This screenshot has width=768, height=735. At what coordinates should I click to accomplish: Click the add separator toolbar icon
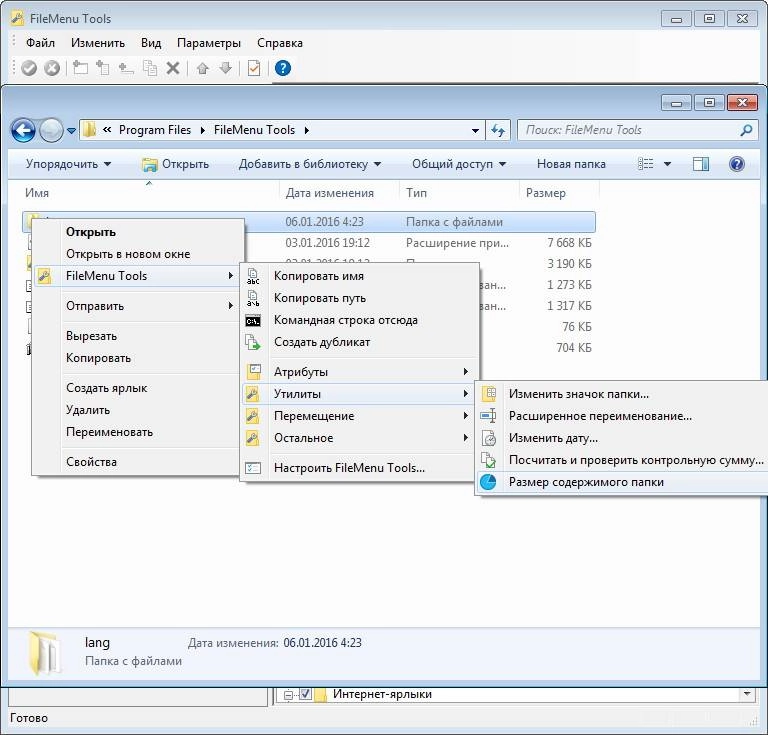tap(126, 68)
